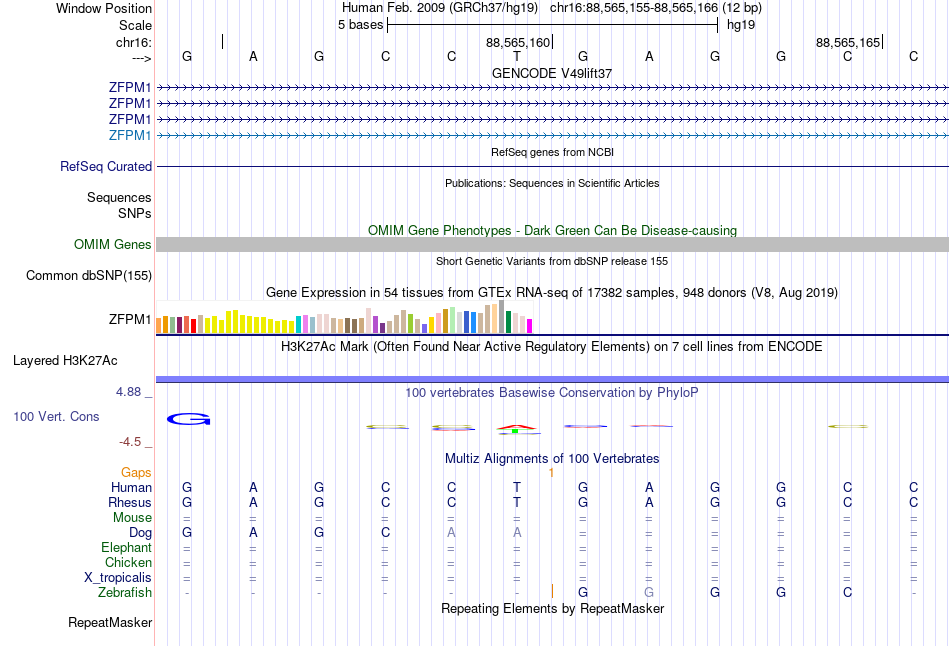This screenshot has height=646, width=950.
Task: Click the -4.5 conservation lower value
Action: pyautogui.click(x=130, y=442)
